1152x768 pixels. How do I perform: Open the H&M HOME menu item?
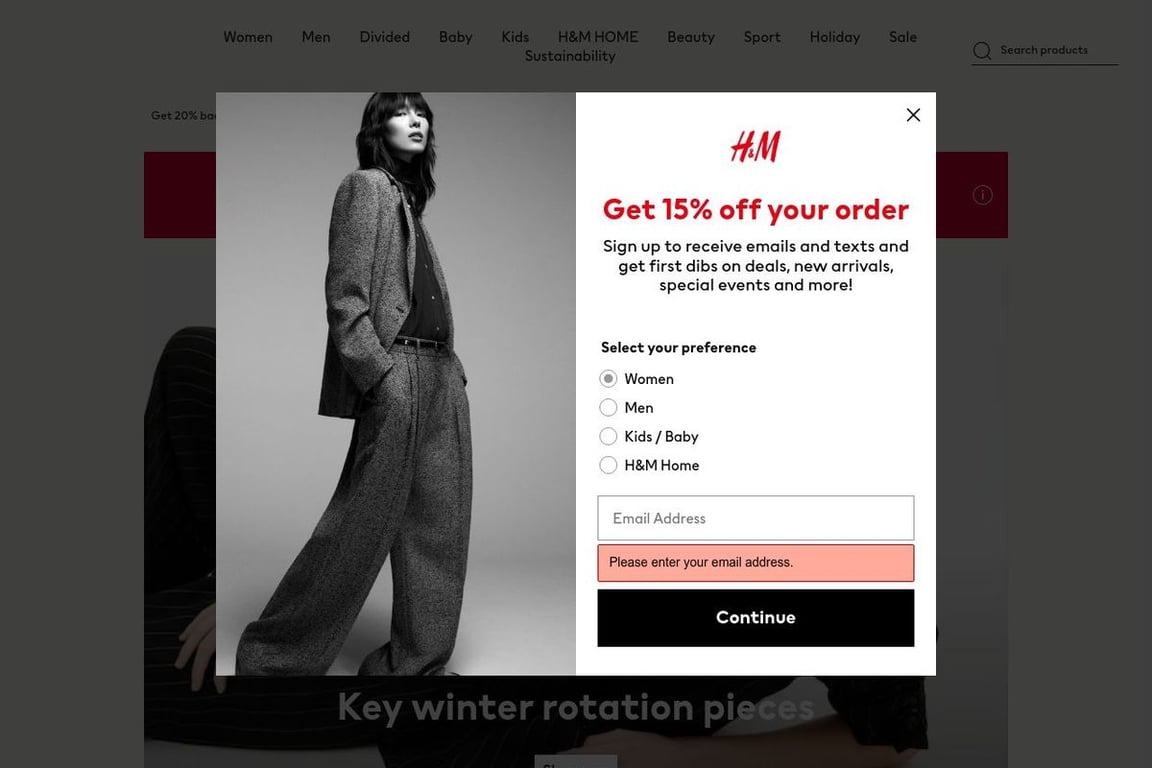point(597,37)
